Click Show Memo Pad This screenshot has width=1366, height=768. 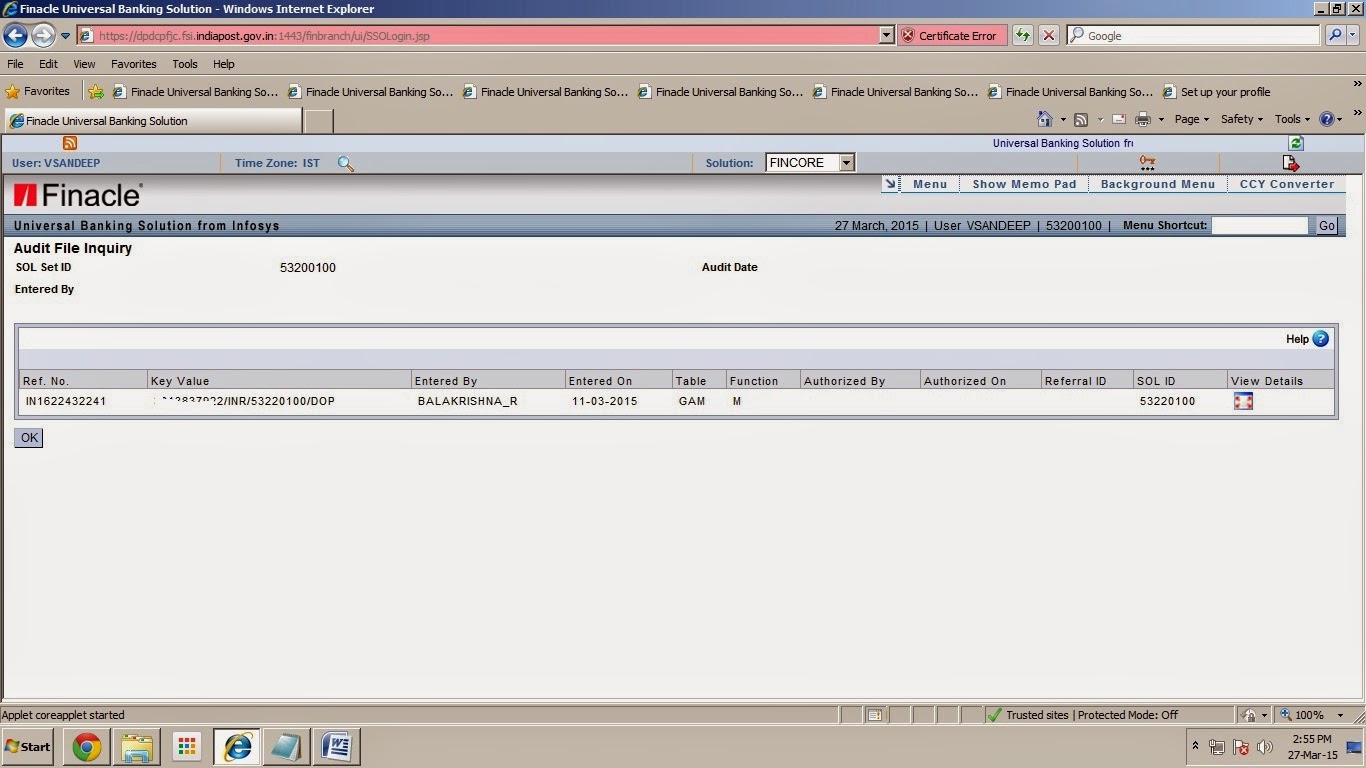1024,184
